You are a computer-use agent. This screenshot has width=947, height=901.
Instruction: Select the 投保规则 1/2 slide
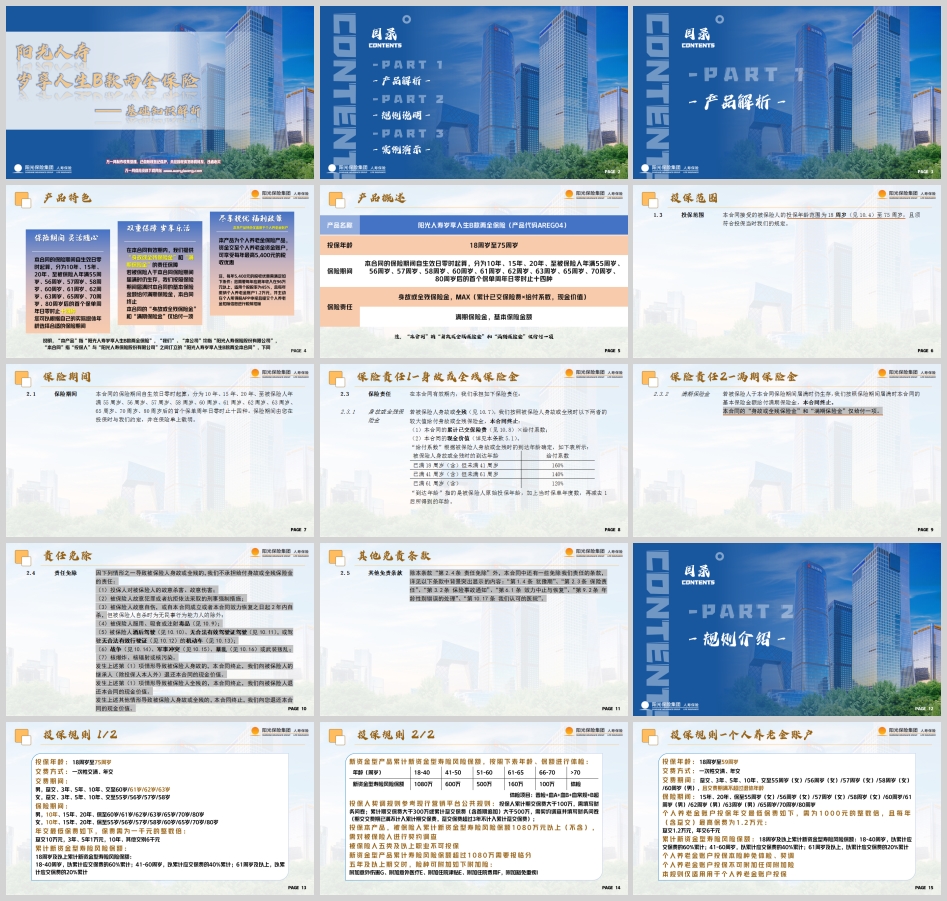coord(159,810)
